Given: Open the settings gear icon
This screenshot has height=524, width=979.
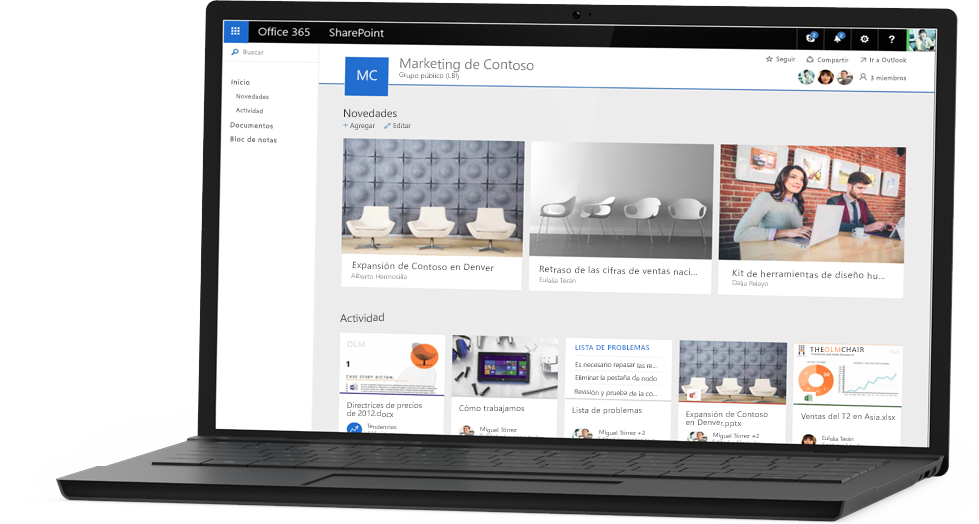Looking at the screenshot, I should tap(864, 39).
